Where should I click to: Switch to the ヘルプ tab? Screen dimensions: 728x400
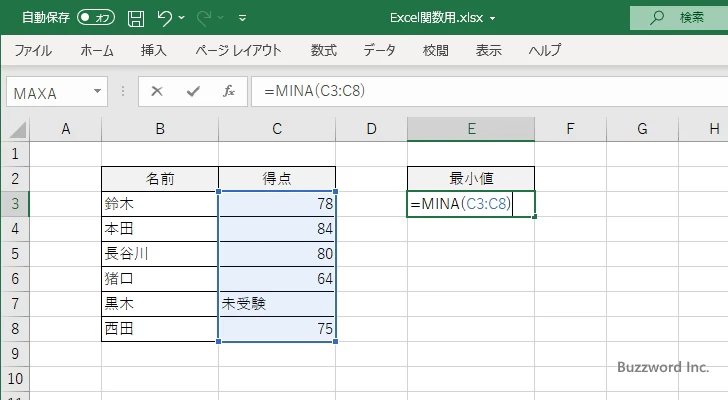545,50
